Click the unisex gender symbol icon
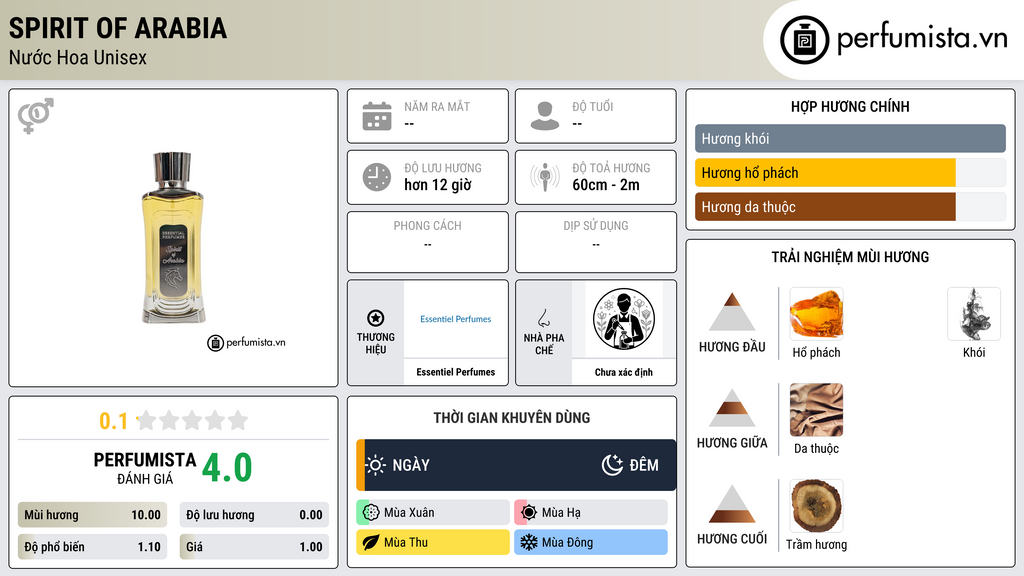The width and height of the screenshot is (1024, 576). (35, 116)
